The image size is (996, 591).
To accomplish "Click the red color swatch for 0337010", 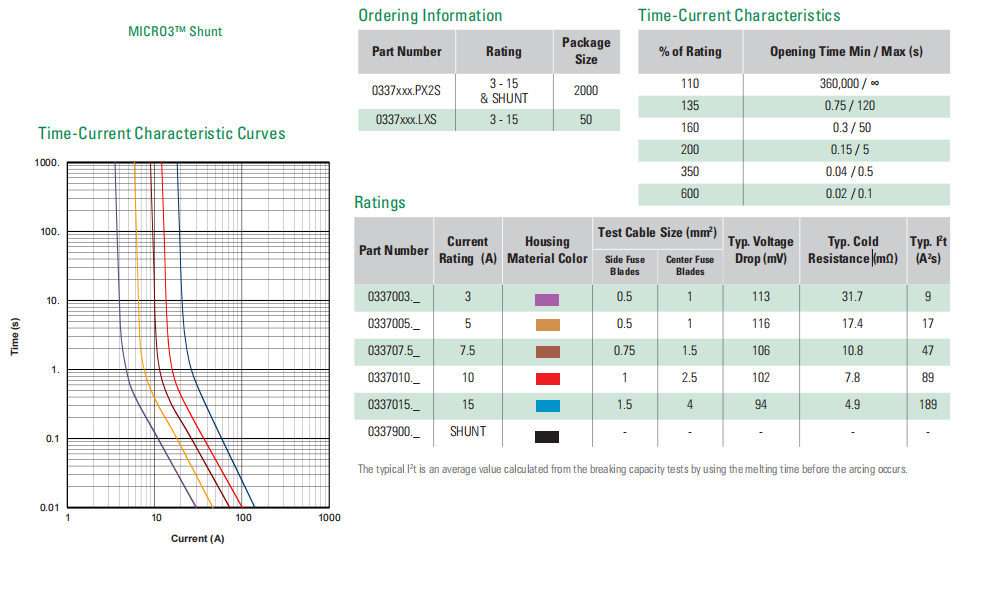I will click(x=547, y=379).
